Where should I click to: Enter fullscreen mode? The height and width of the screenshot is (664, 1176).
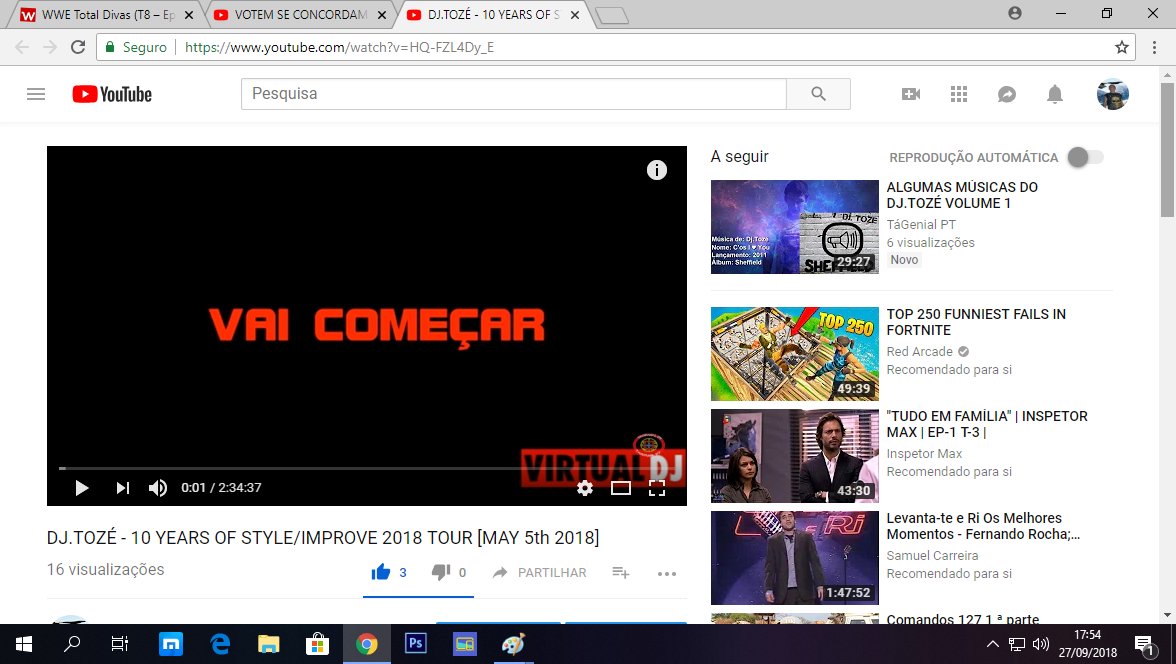(657, 488)
